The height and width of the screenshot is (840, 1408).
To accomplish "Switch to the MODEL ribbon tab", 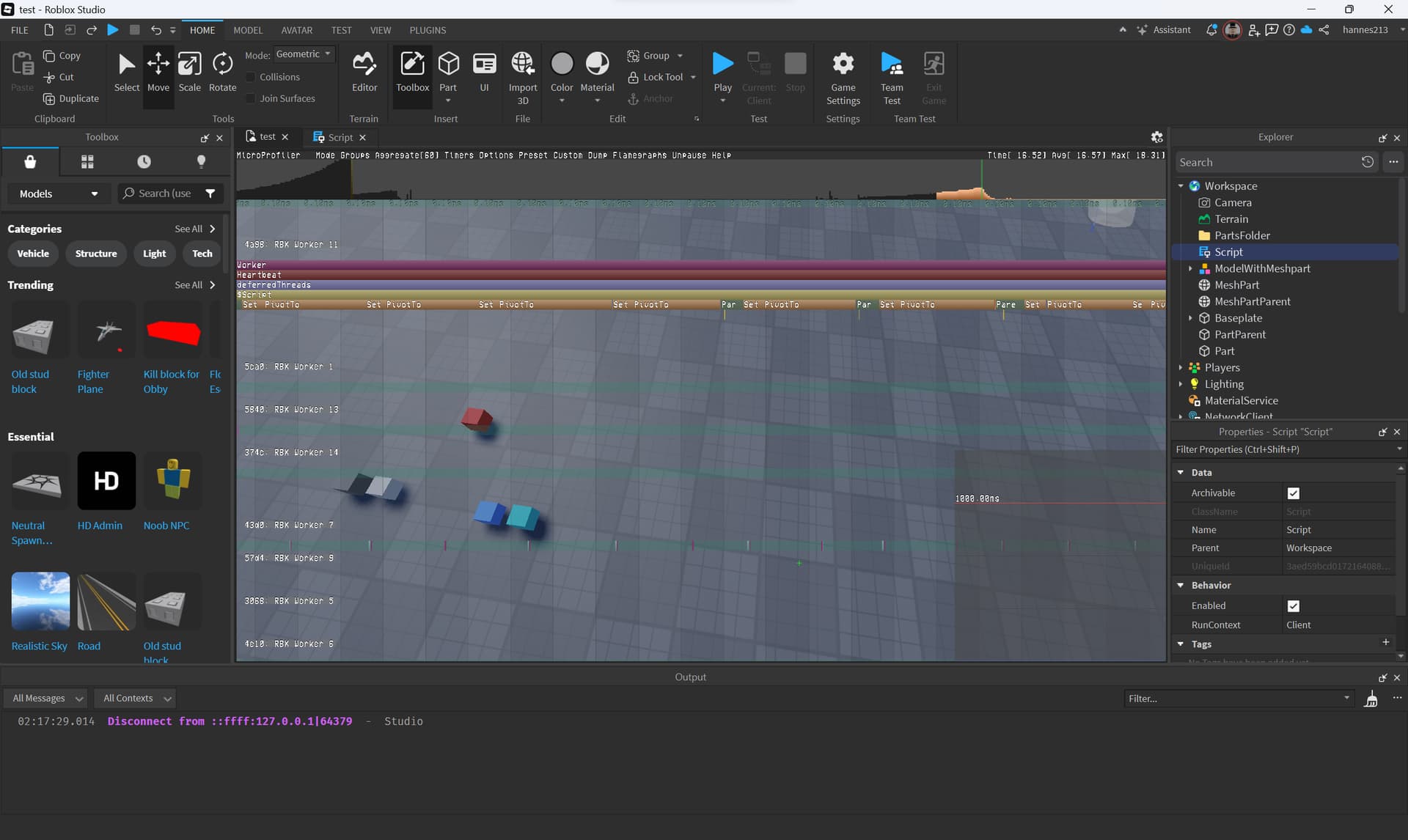I will click(247, 30).
